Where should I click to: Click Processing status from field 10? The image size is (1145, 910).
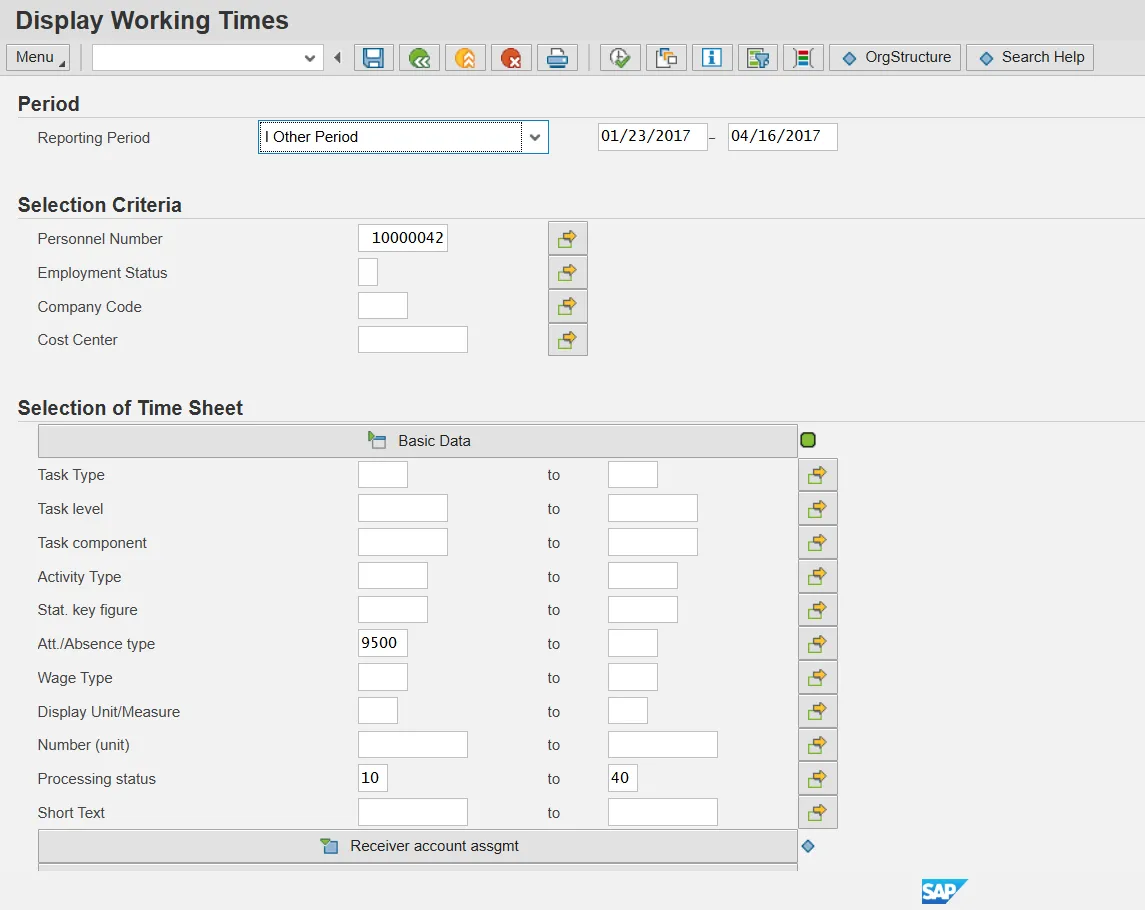tap(372, 779)
